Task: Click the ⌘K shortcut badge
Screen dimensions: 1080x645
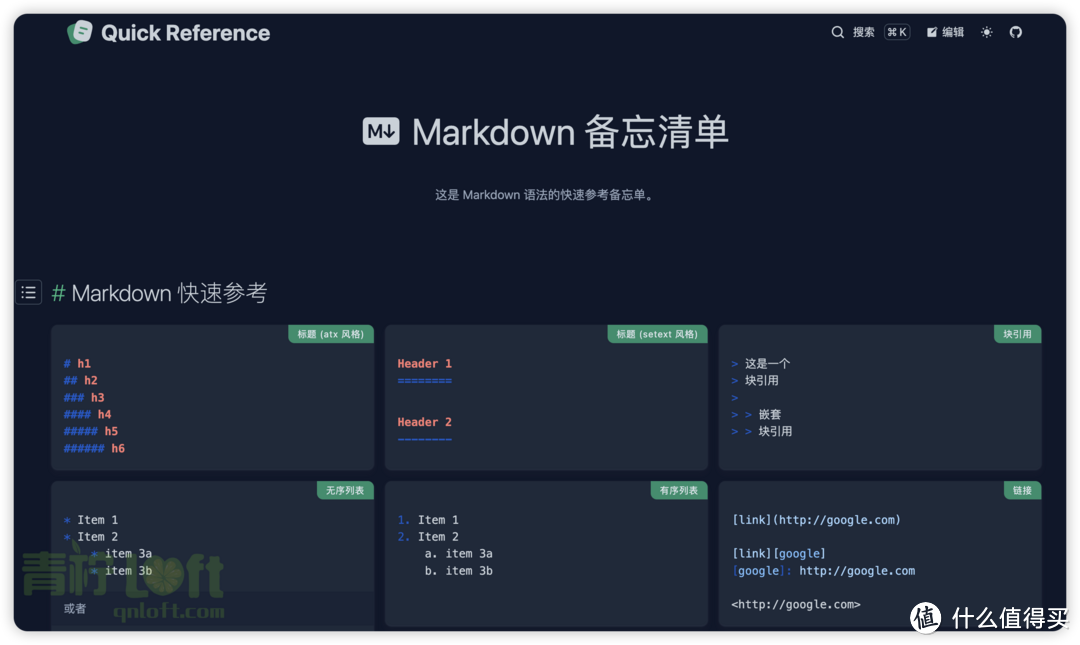Action: point(897,32)
